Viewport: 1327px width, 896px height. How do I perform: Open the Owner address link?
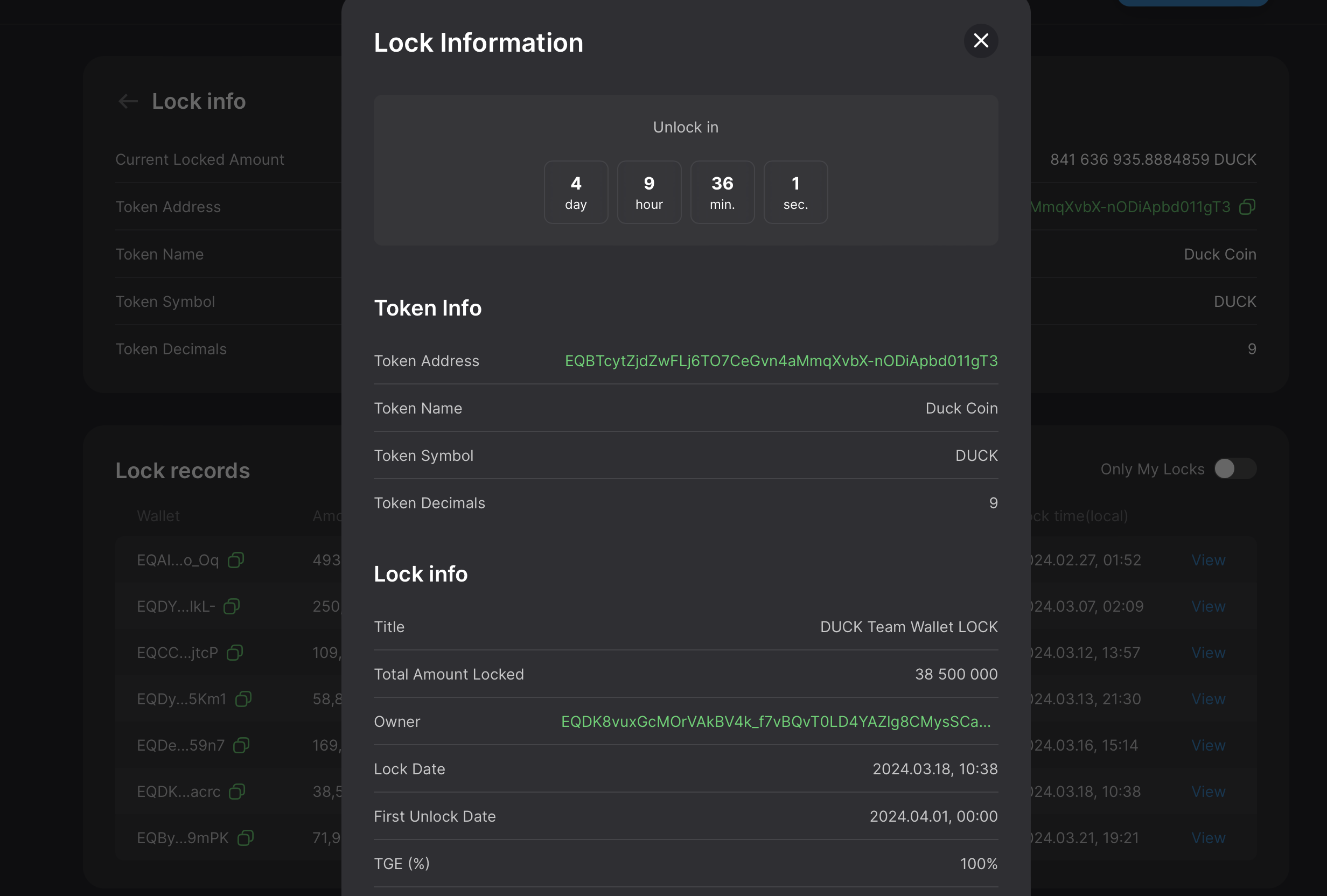(776, 722)
